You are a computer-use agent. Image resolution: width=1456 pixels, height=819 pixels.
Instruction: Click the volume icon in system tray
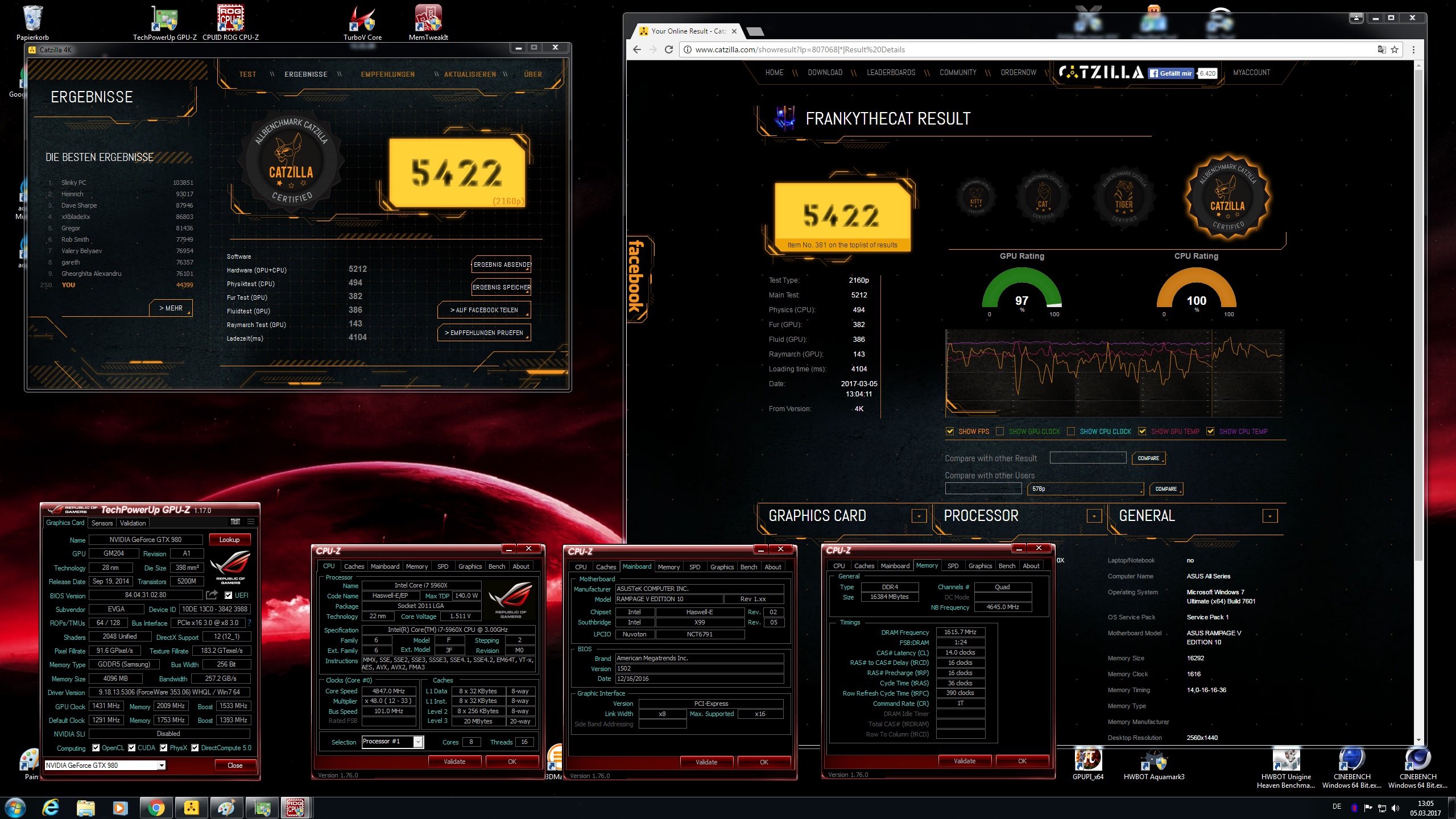(1396, 808)
